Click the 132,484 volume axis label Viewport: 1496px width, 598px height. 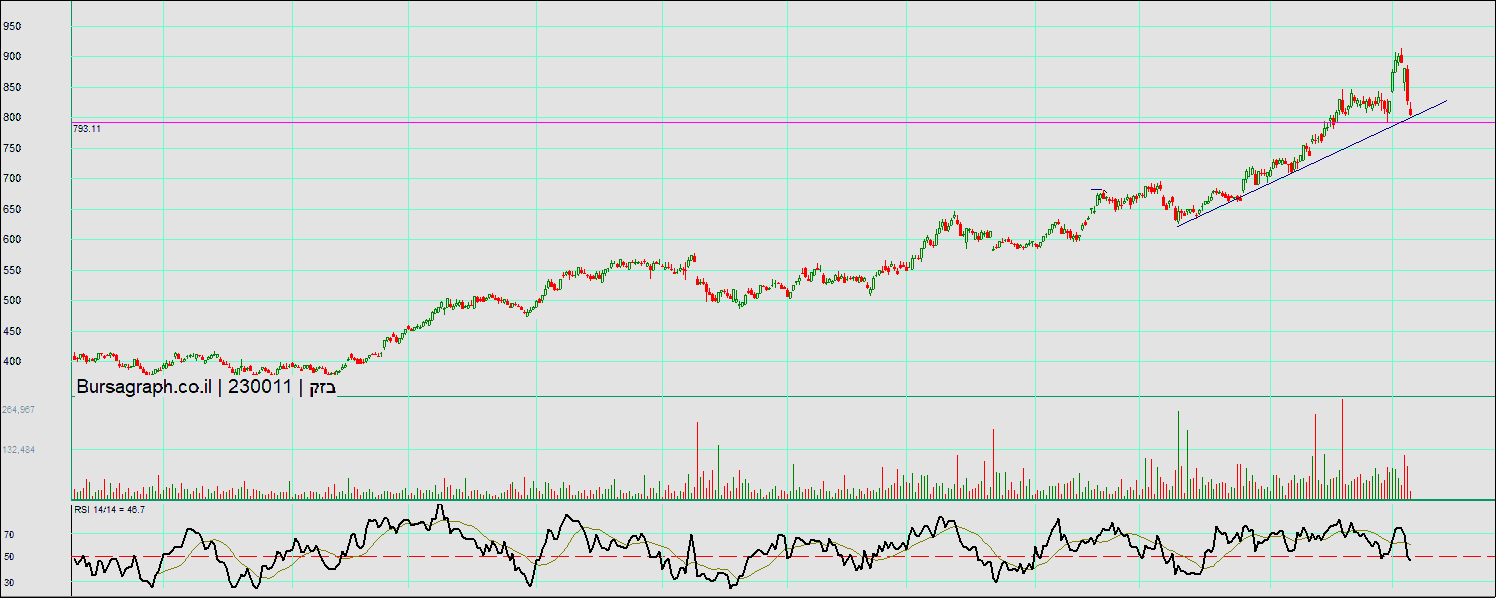(x=19, y=450)
